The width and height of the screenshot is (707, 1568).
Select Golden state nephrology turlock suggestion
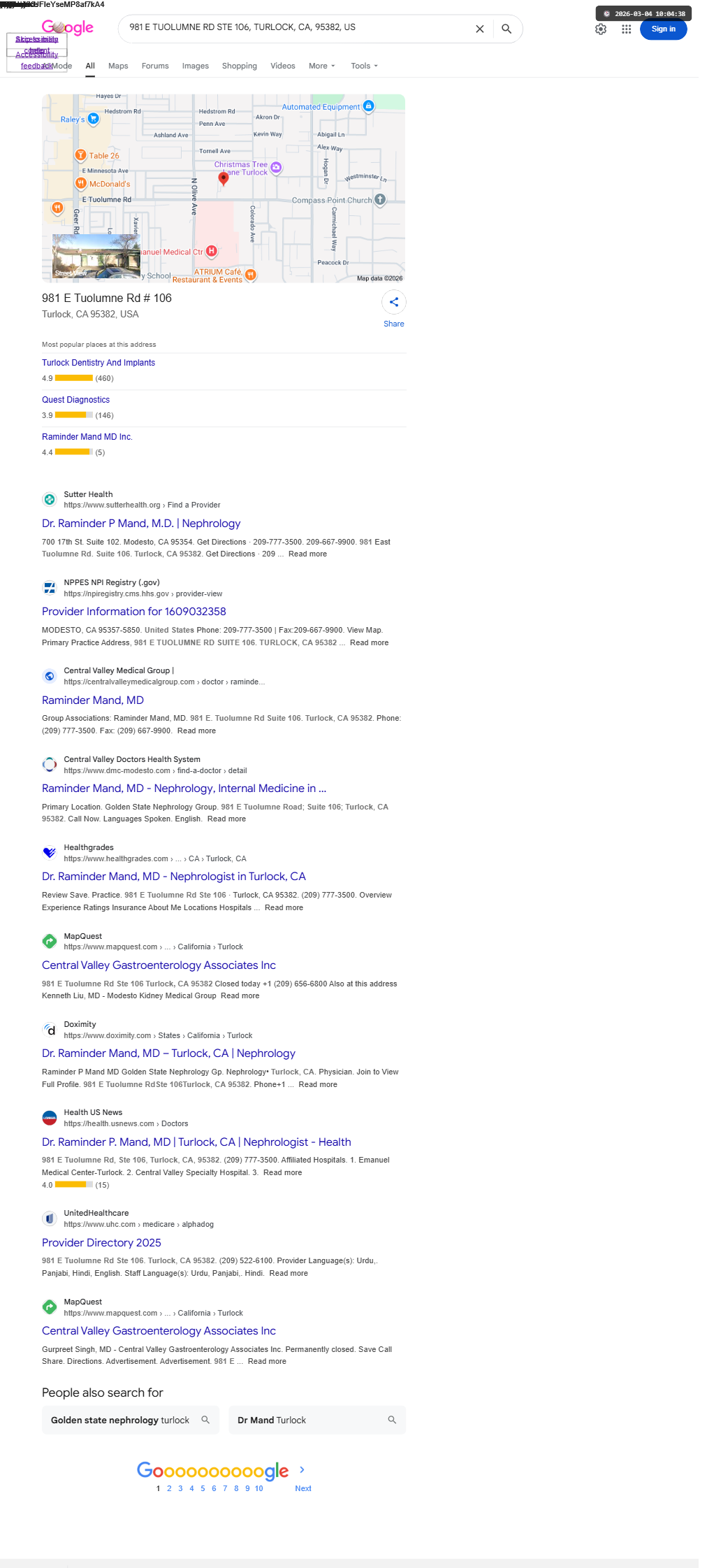click(131, 1420)
